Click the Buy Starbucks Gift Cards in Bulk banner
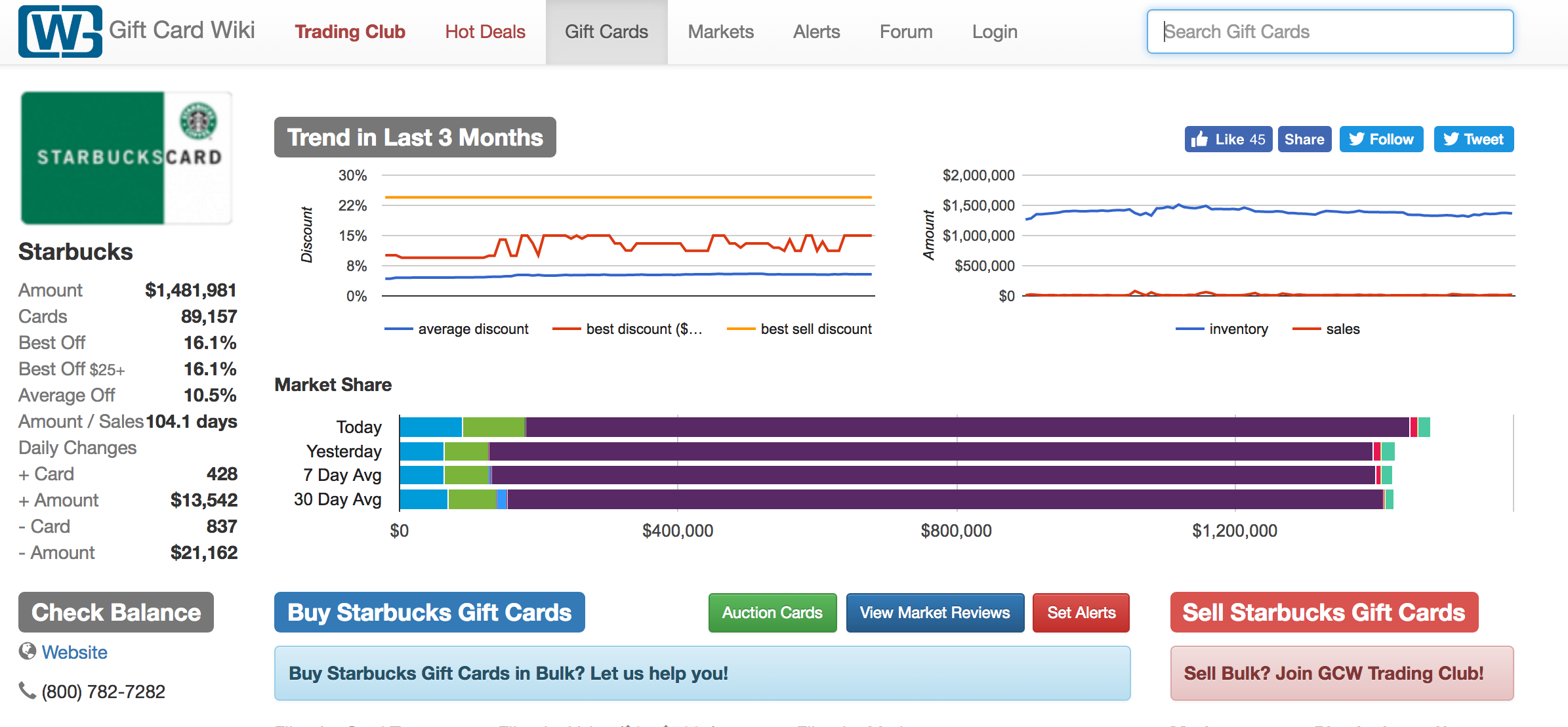The image size is (1568, 727). [702, 673]
